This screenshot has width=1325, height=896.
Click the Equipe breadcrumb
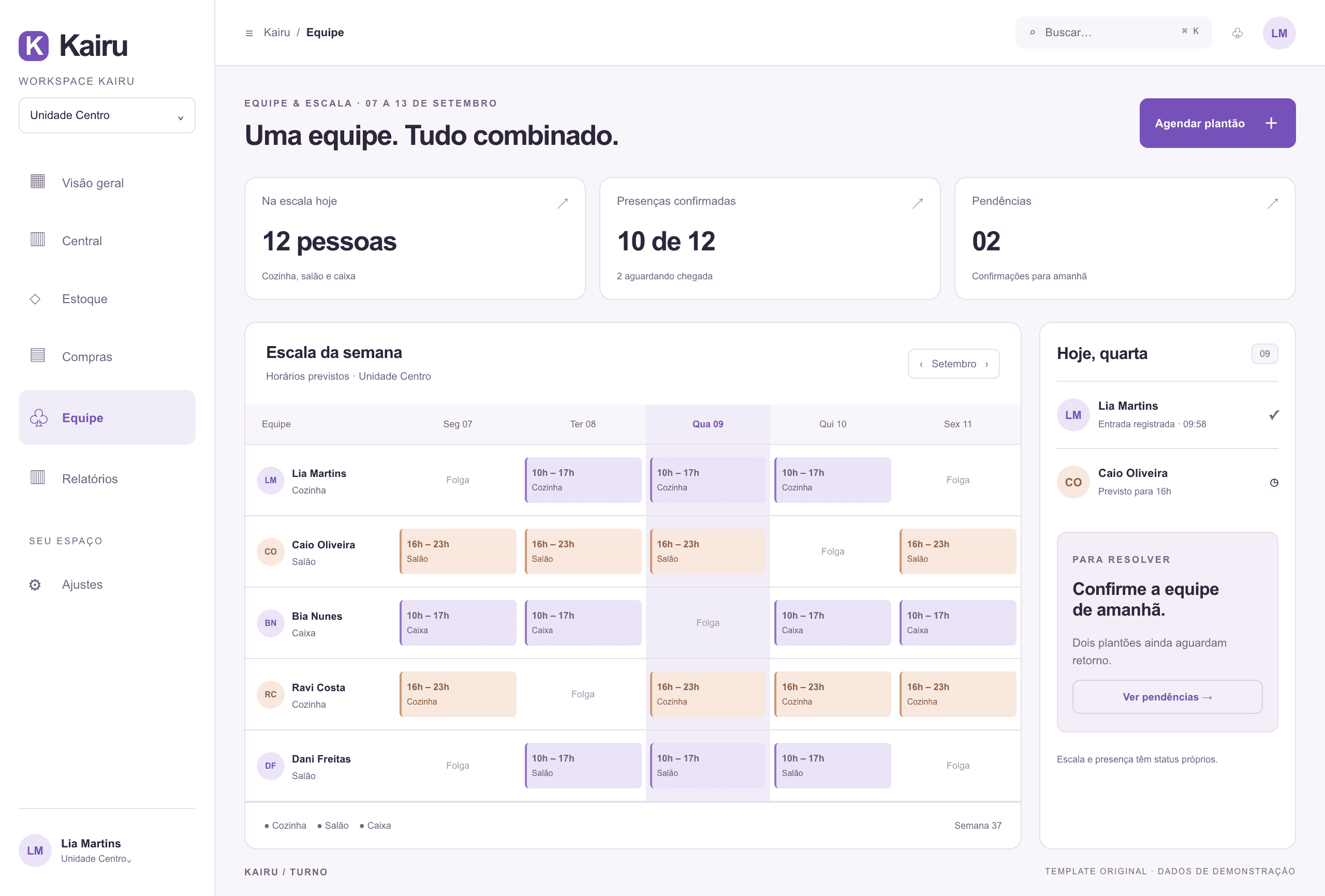pyautogui.click(x=325, y=33)
